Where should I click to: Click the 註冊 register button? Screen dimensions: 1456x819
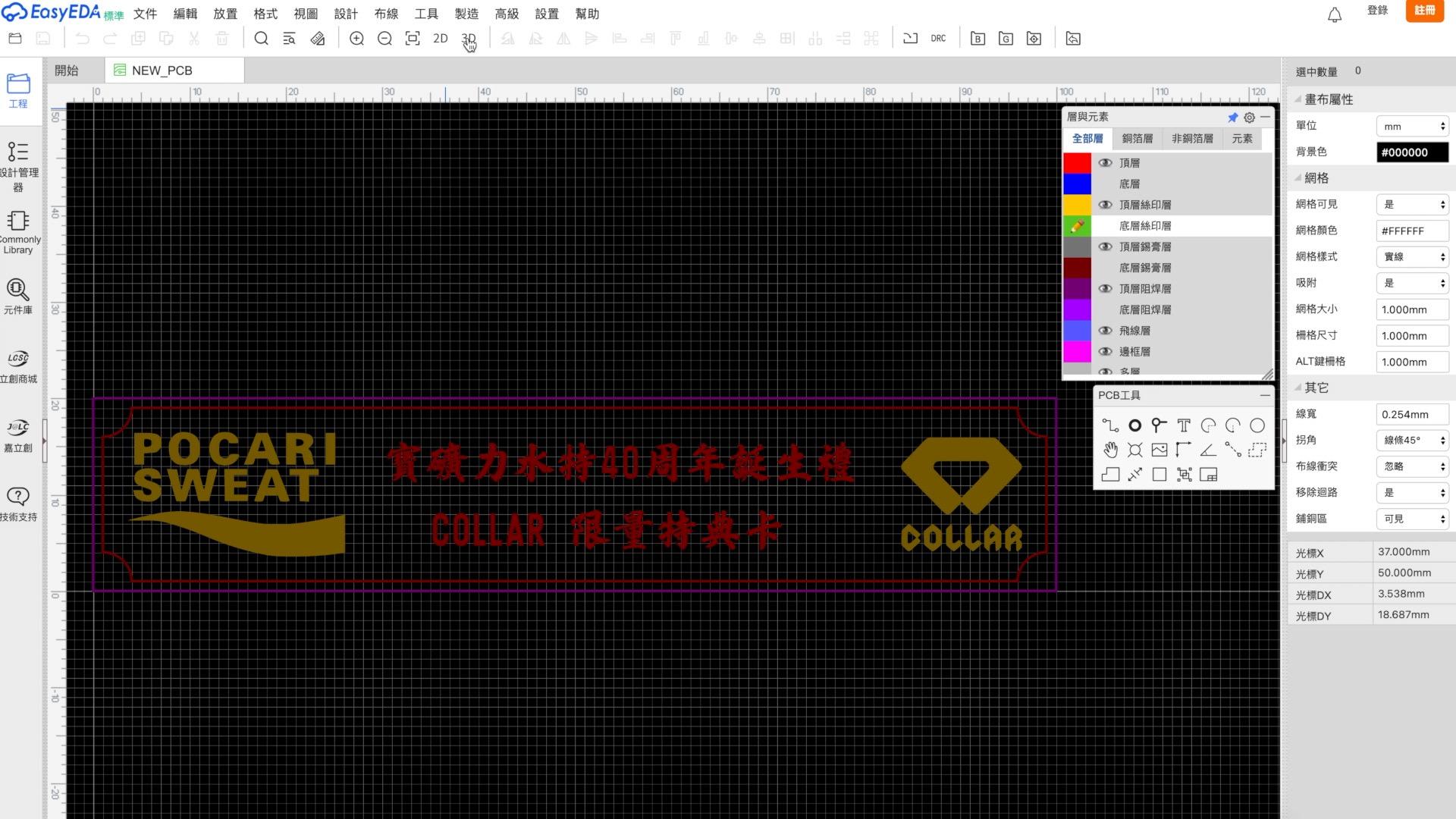pyautogui.click(x=1424, y=11)
